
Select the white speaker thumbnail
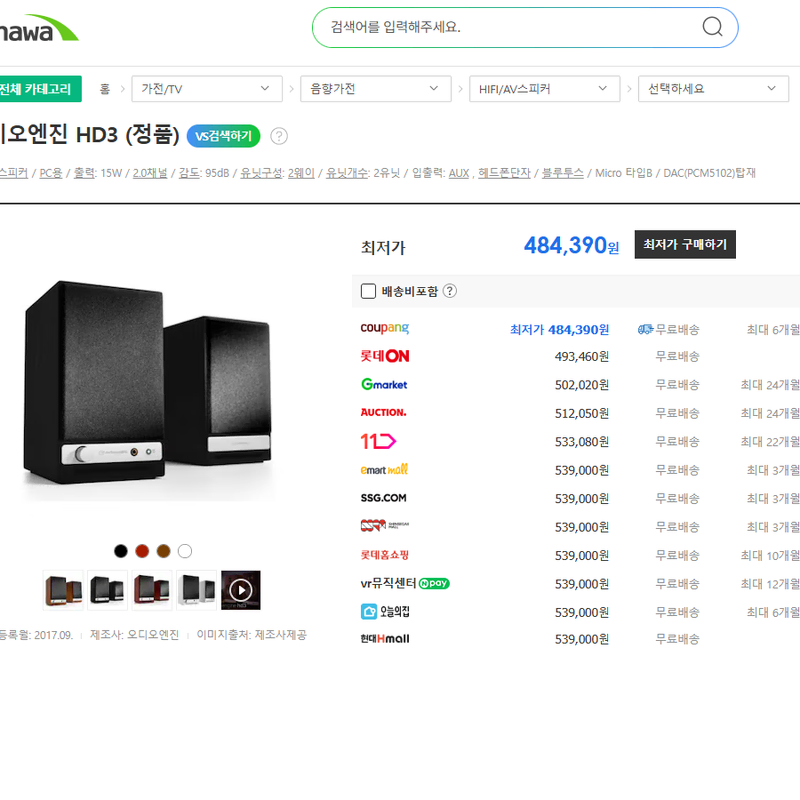196,590
